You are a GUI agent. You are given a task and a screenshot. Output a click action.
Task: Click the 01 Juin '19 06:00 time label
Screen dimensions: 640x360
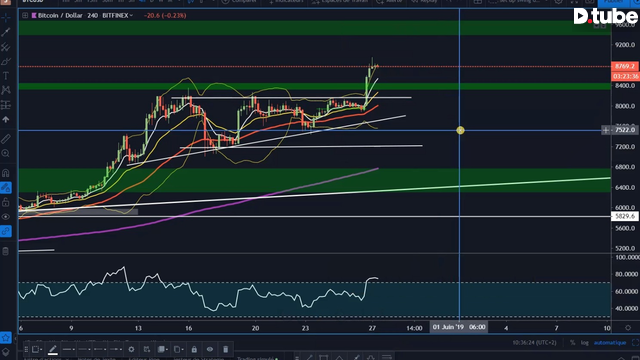tap(459, 327)
